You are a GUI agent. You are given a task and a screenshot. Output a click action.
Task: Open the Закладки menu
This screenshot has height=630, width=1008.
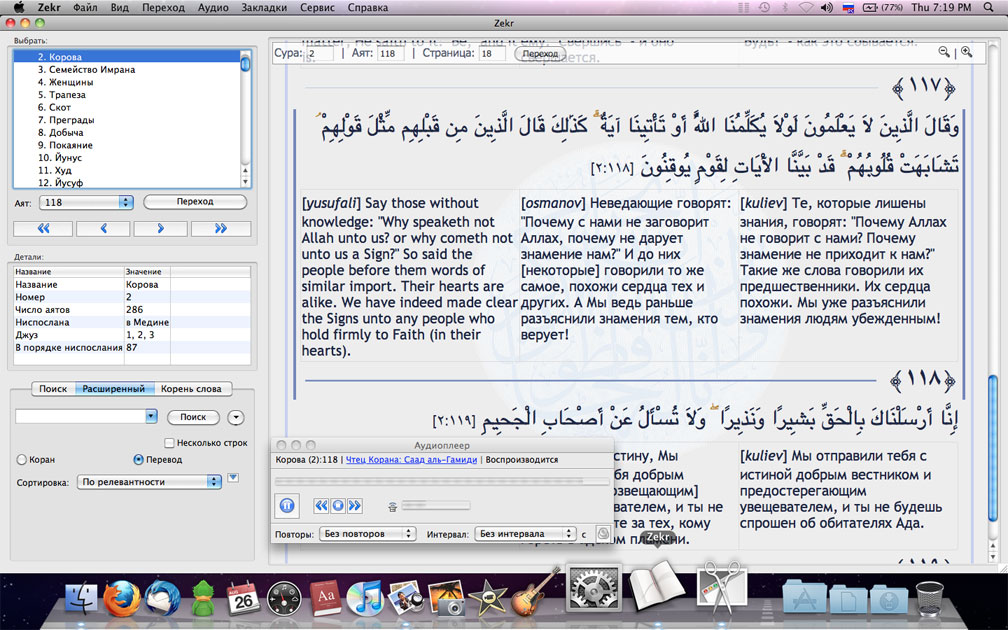pos(264,8)
